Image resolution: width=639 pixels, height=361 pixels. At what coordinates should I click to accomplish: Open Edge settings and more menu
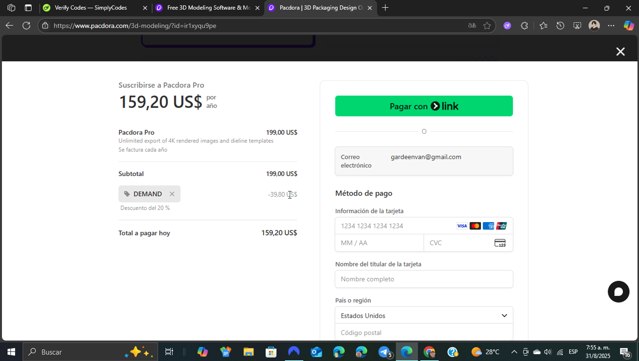tap(611, 26)
